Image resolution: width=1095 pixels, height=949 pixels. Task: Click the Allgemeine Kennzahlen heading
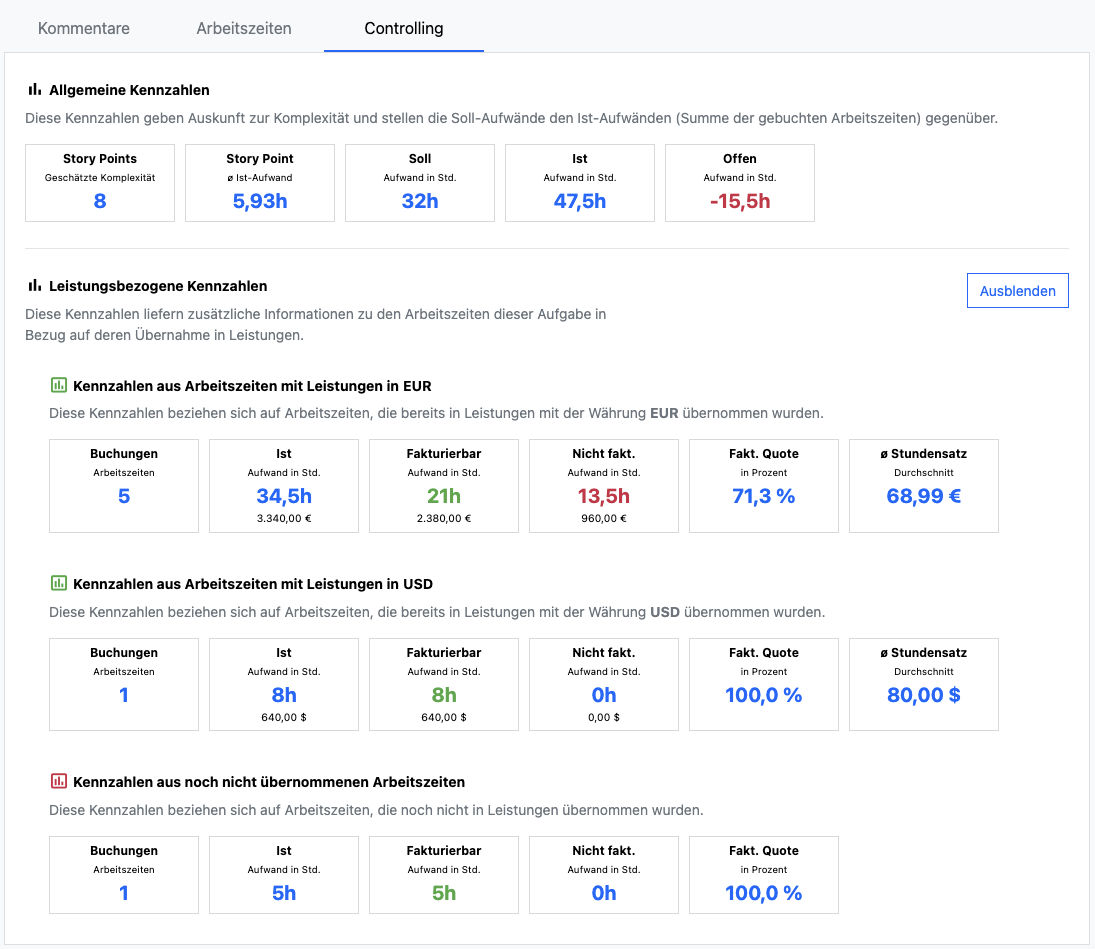129,90
